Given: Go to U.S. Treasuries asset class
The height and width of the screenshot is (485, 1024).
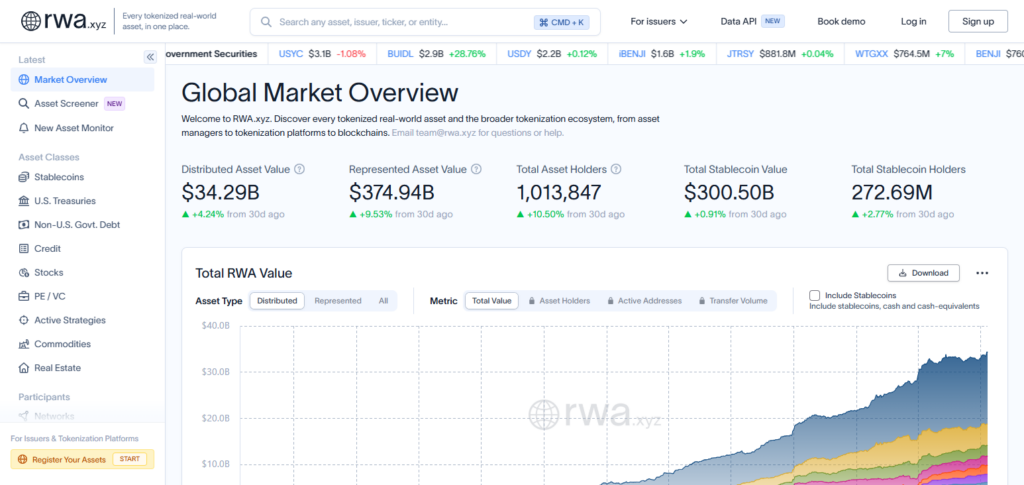Looking at the screenshot, I should (x=82, y=201).
